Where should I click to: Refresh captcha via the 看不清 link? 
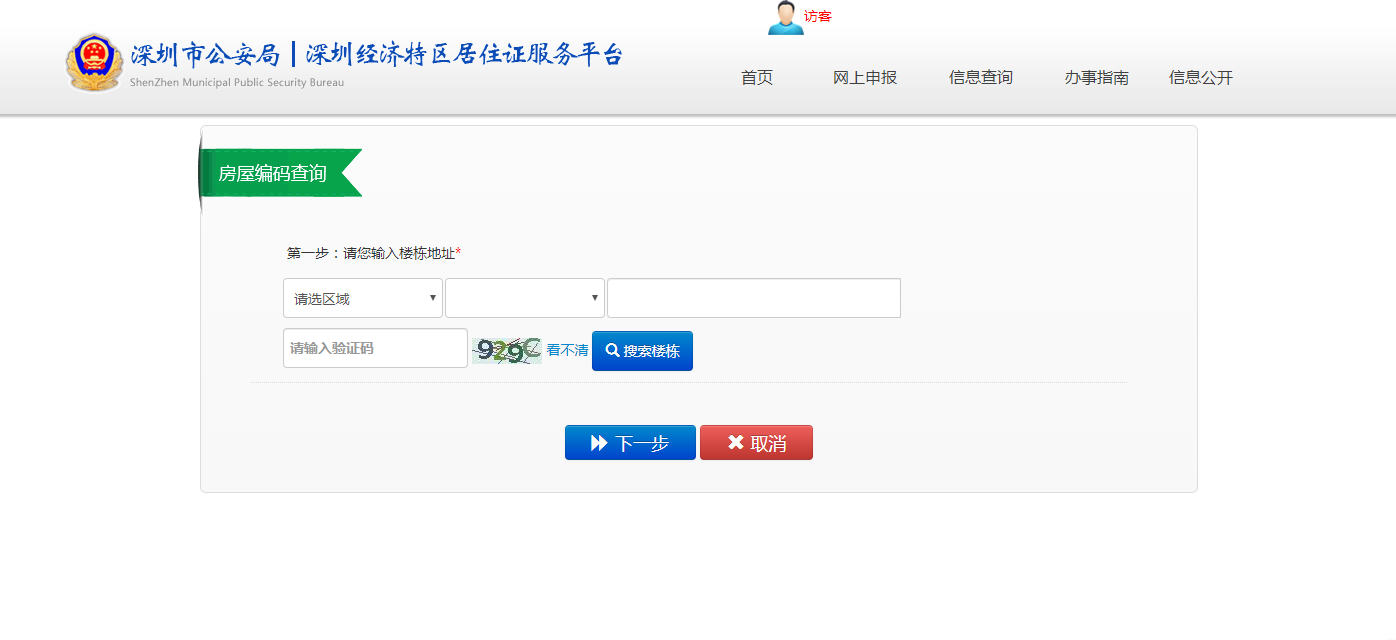(x=567, y=350)
